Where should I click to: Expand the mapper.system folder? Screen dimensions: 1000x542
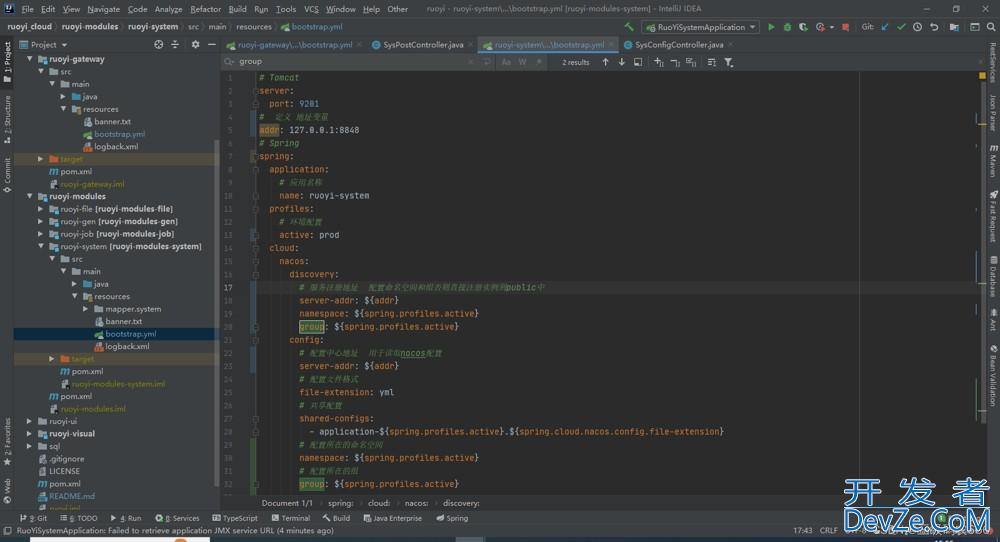pyautogui.click(x=85, y=309)
